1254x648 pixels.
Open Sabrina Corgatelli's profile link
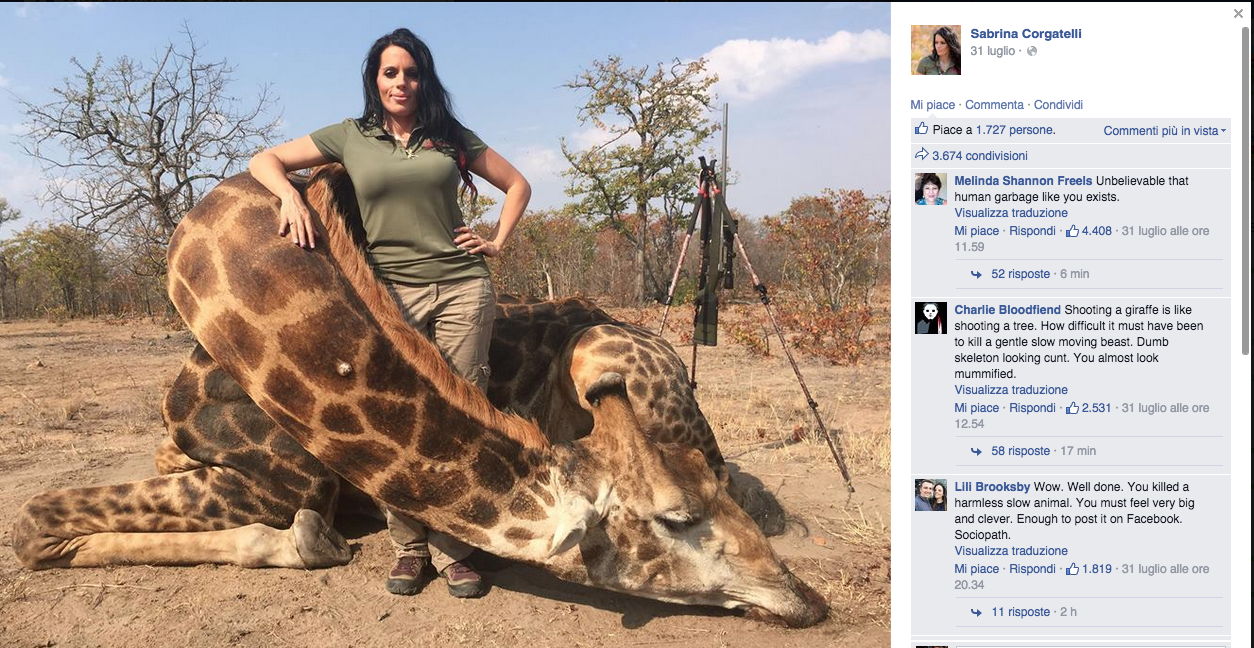[1026, 33]
